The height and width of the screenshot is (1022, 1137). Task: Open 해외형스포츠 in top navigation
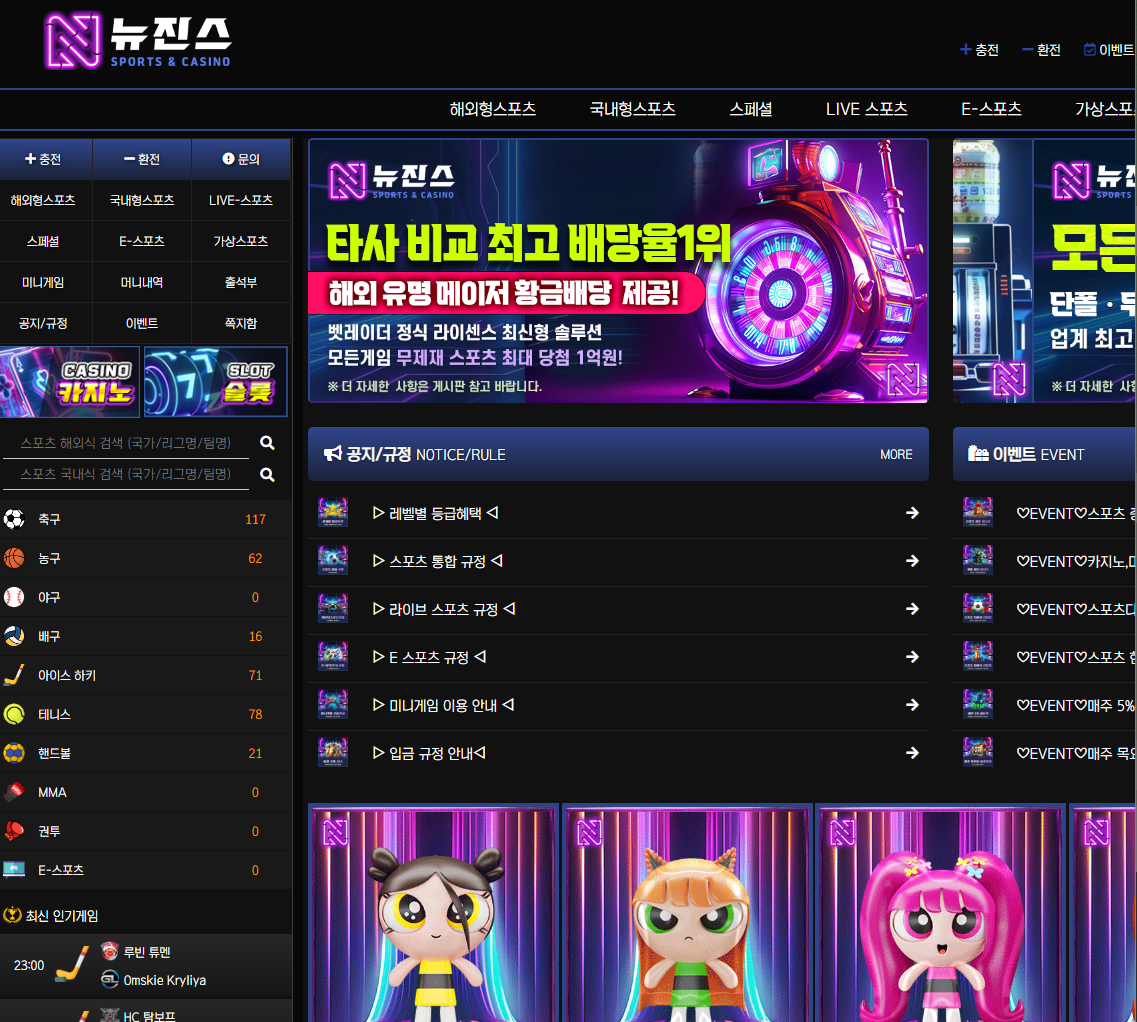[x=492, y=109]
